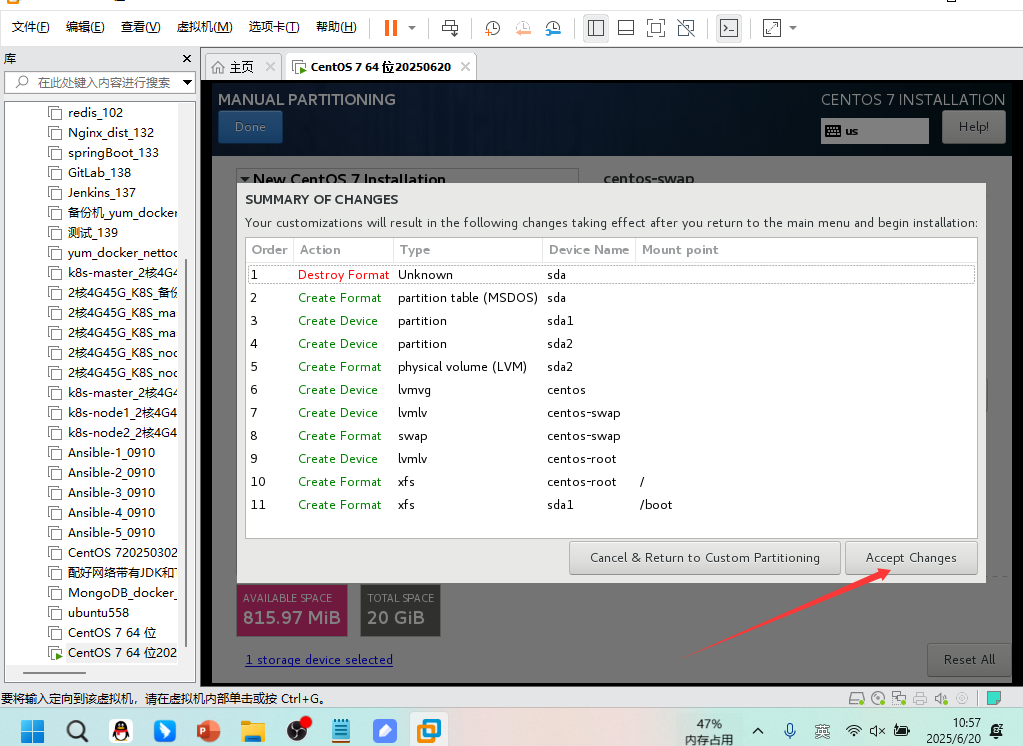Viewport: 1023px width, 746px height.
Task: Click the Accept Changes button
Action: coord(910,558)
